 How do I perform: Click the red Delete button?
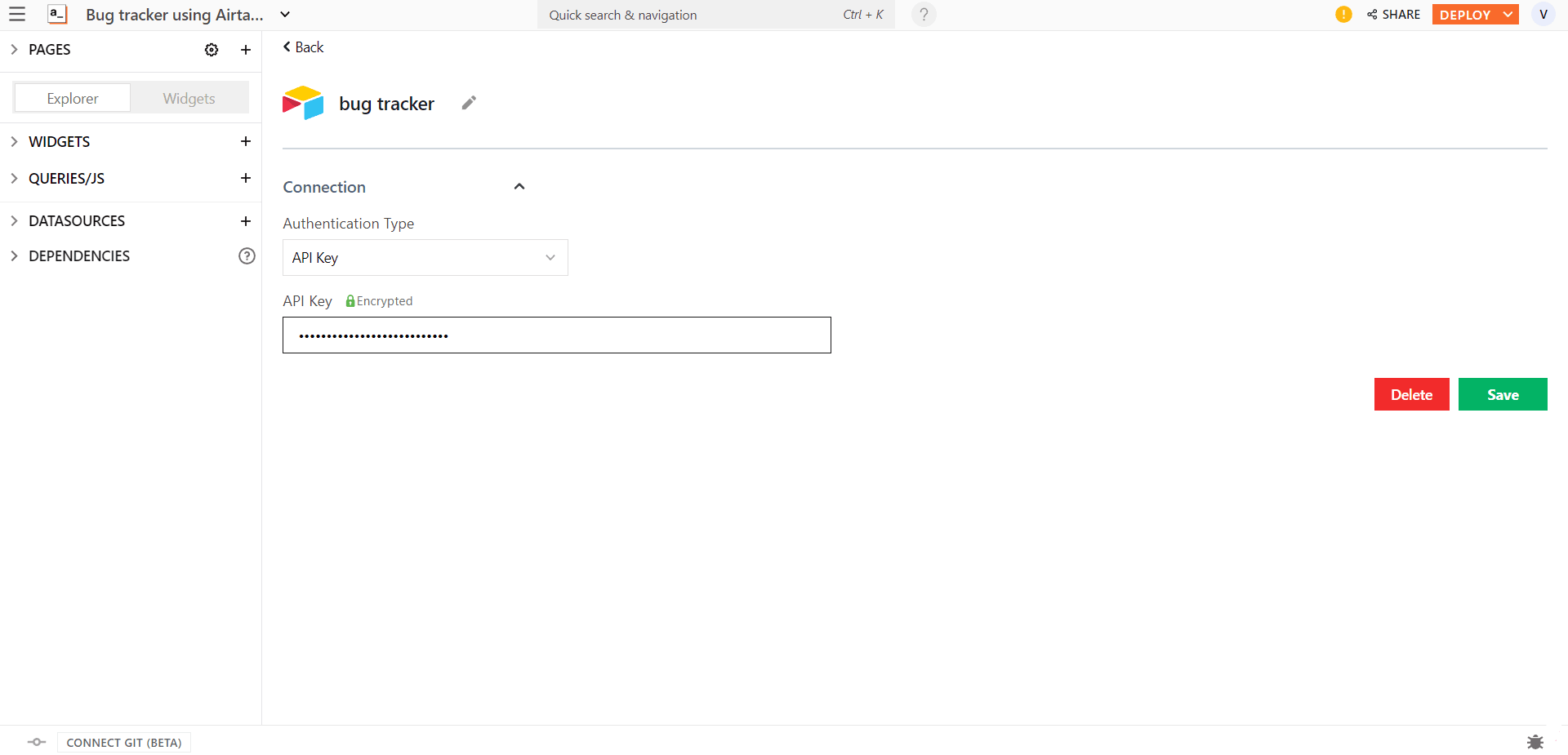tap(1411, 394)
